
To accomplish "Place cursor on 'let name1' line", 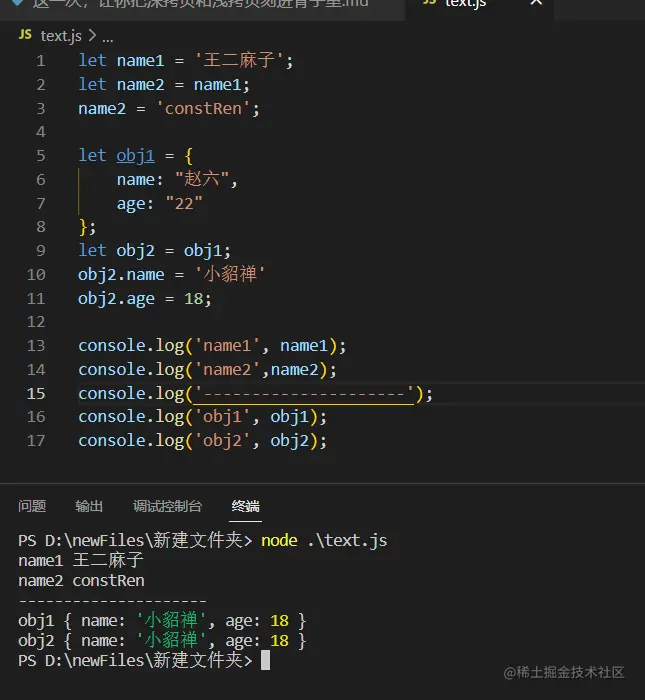I will click(185, 60).
